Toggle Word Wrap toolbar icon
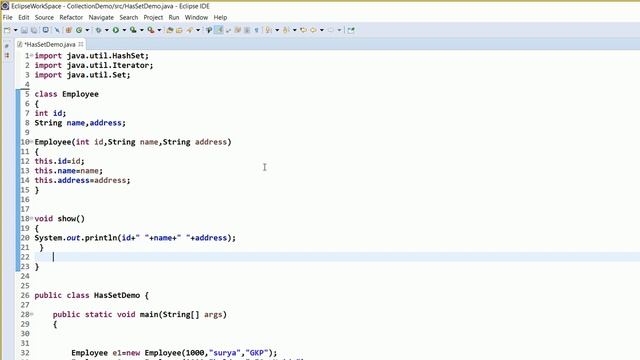This screenshot has width=640, height=360. click(x=228, y=30)
